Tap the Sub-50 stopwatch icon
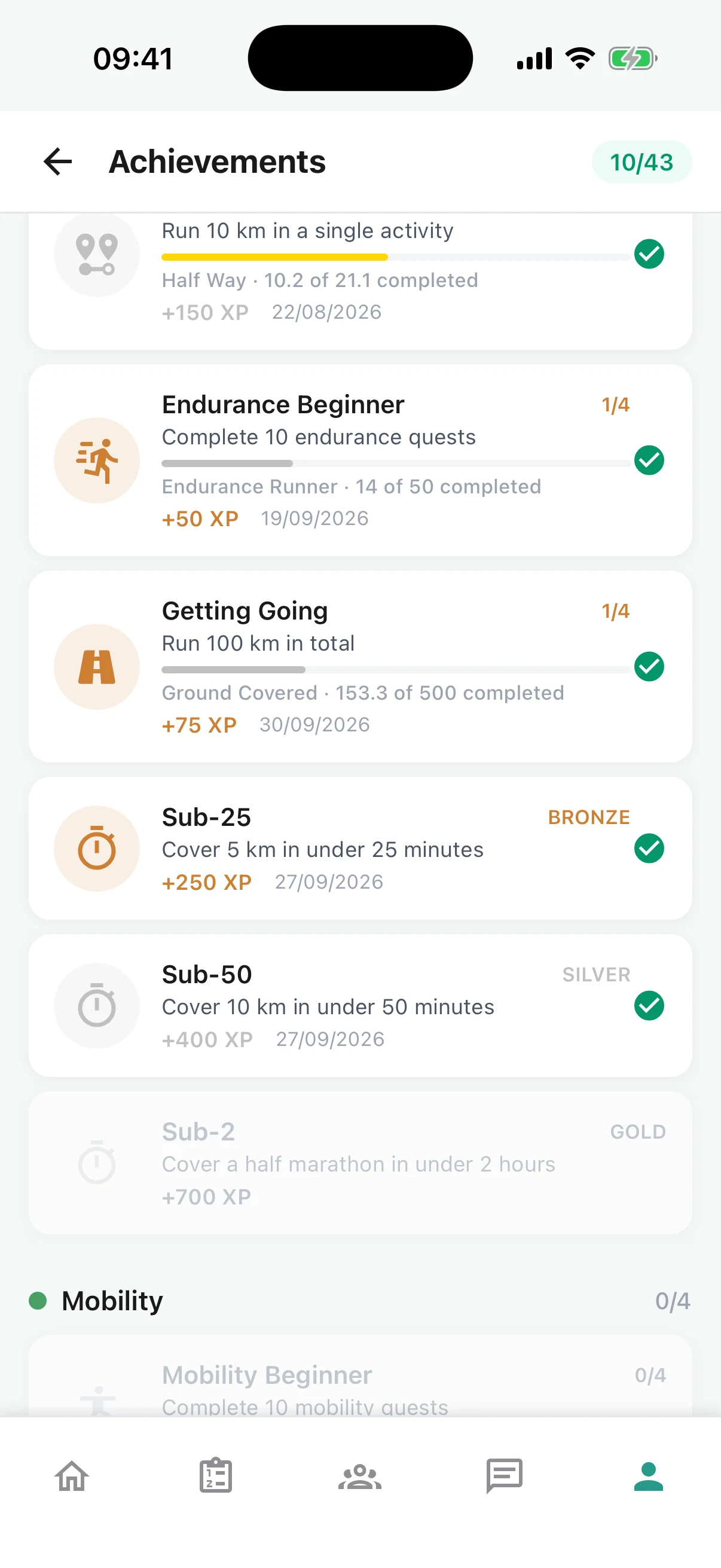This screenshot has height=1568, width=721. point(97,1006)
